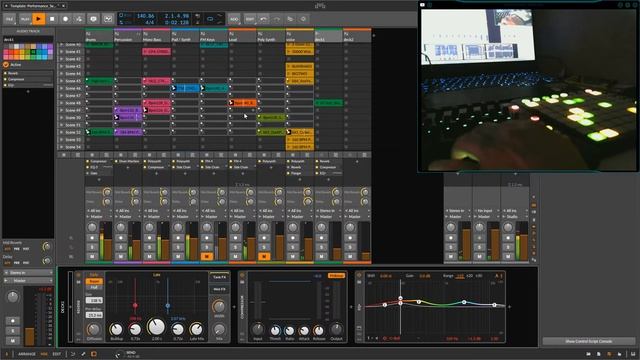Click the 4/4 time signature field
640x360 pixels.
pos(150,22)
